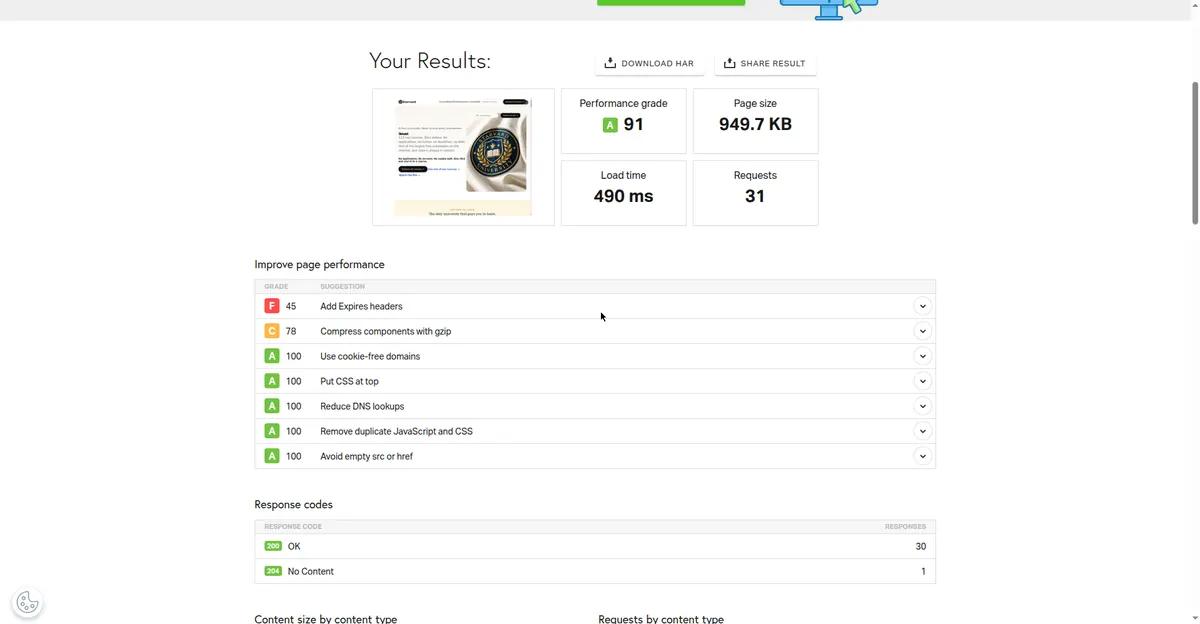Expand the Put CSS at top row
The image size is (1200, 624).
coord(922,381)
